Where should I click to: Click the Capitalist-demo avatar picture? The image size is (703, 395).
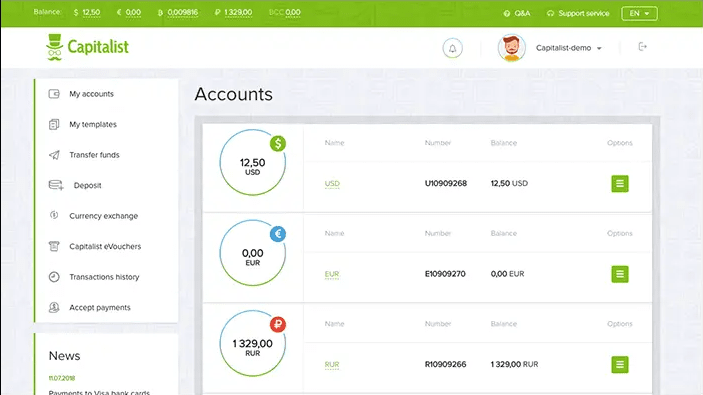pyautogui.click(x=512, y=48)
